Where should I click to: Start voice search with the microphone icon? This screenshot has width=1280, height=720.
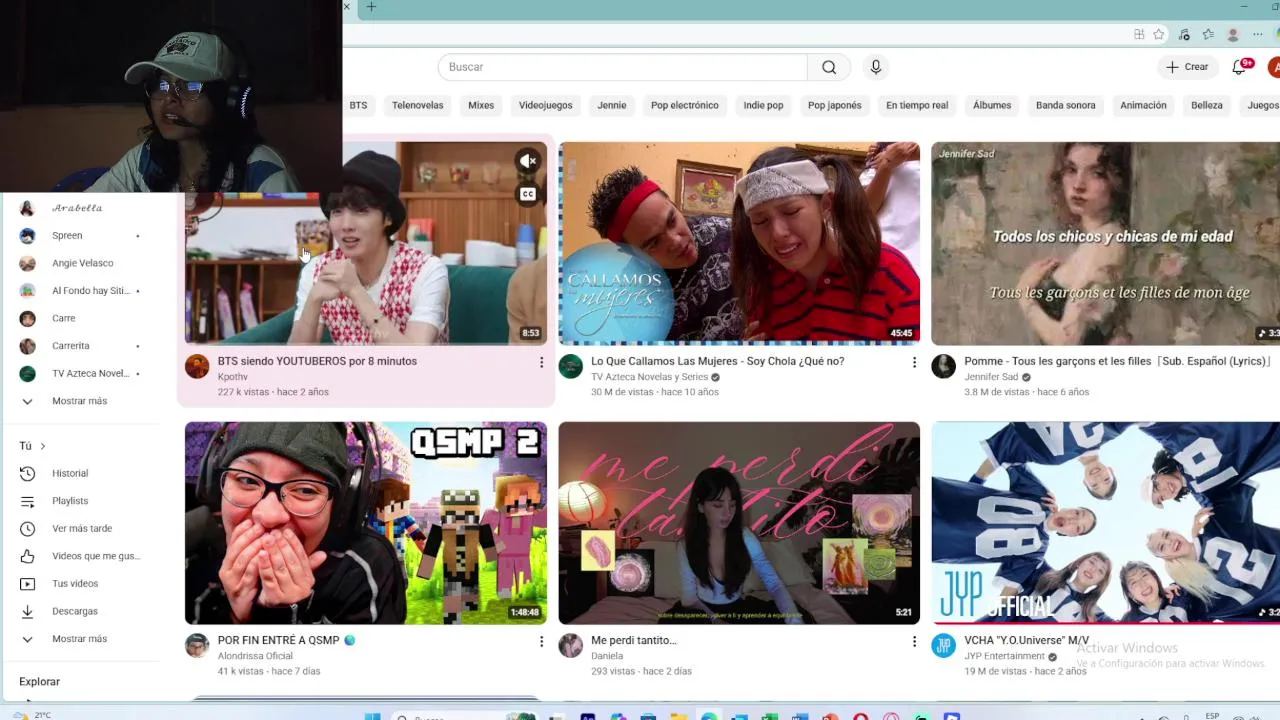[876, 67]
